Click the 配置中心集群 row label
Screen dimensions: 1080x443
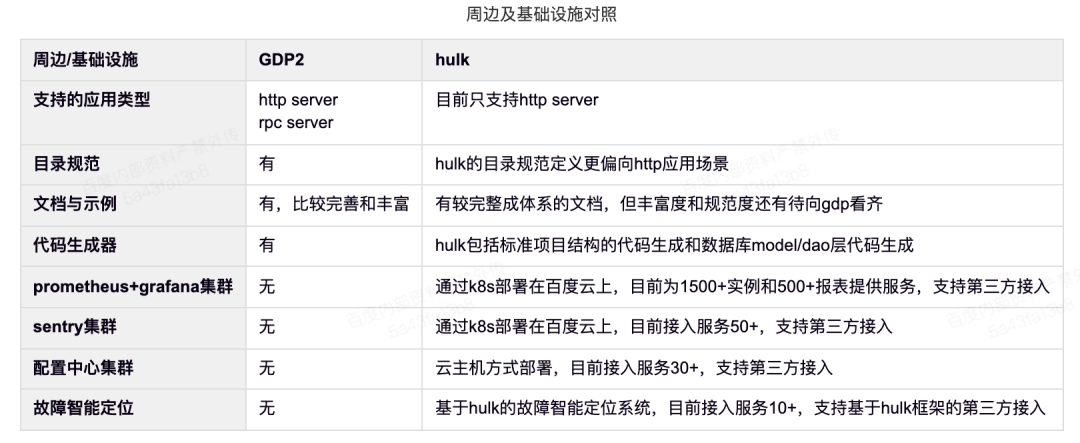(83, 368)
